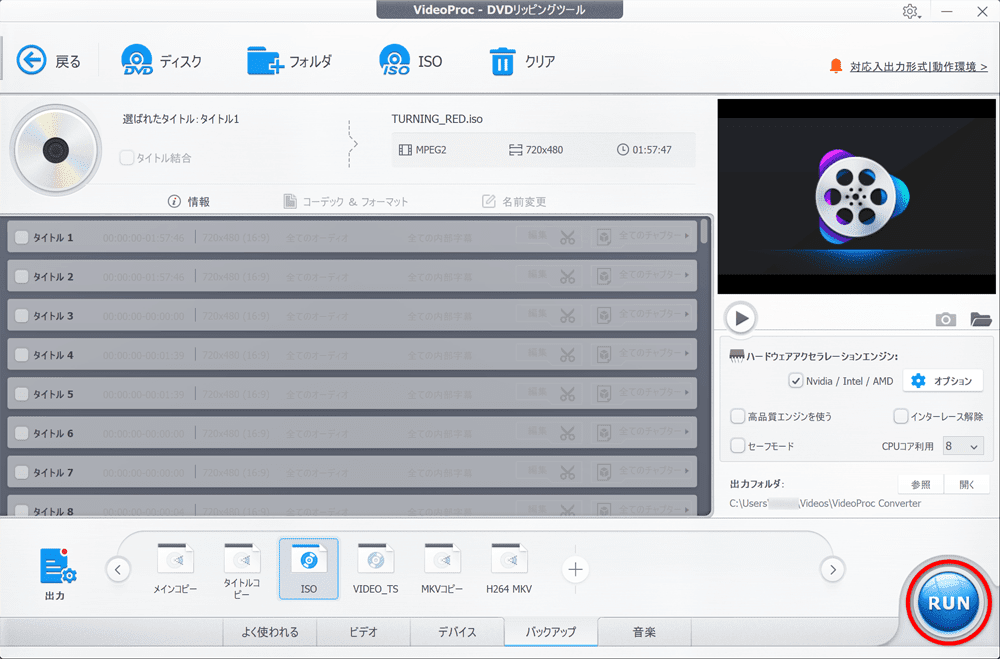Switch to the ビデオ tab

point(363,632)
